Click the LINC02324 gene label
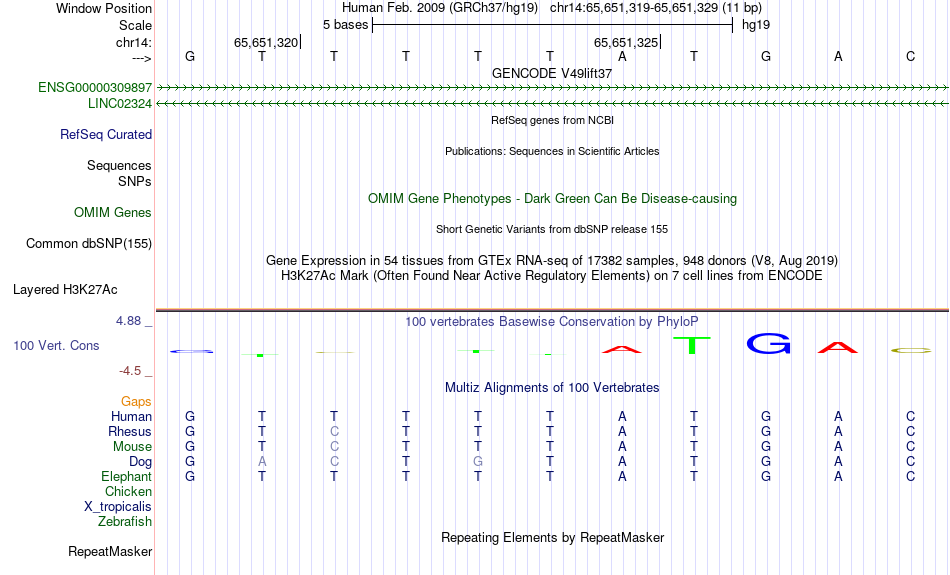 [x=120, y=104]
